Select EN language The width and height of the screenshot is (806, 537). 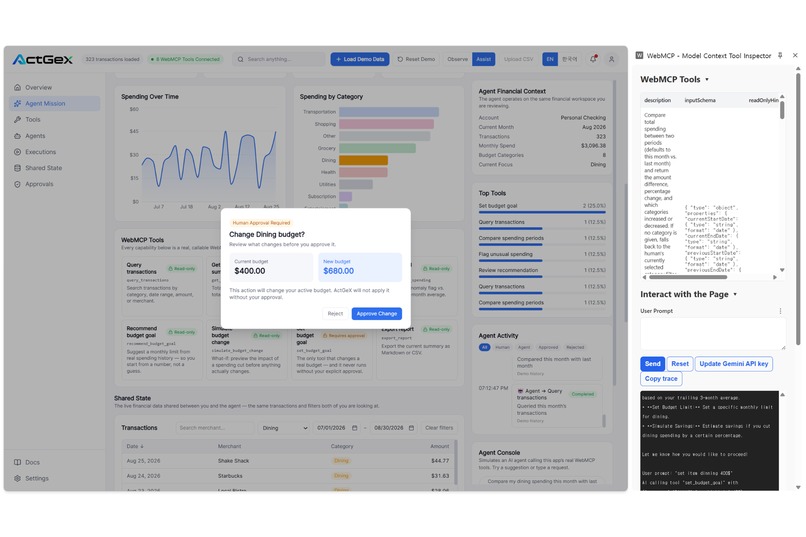pos(549,59)
